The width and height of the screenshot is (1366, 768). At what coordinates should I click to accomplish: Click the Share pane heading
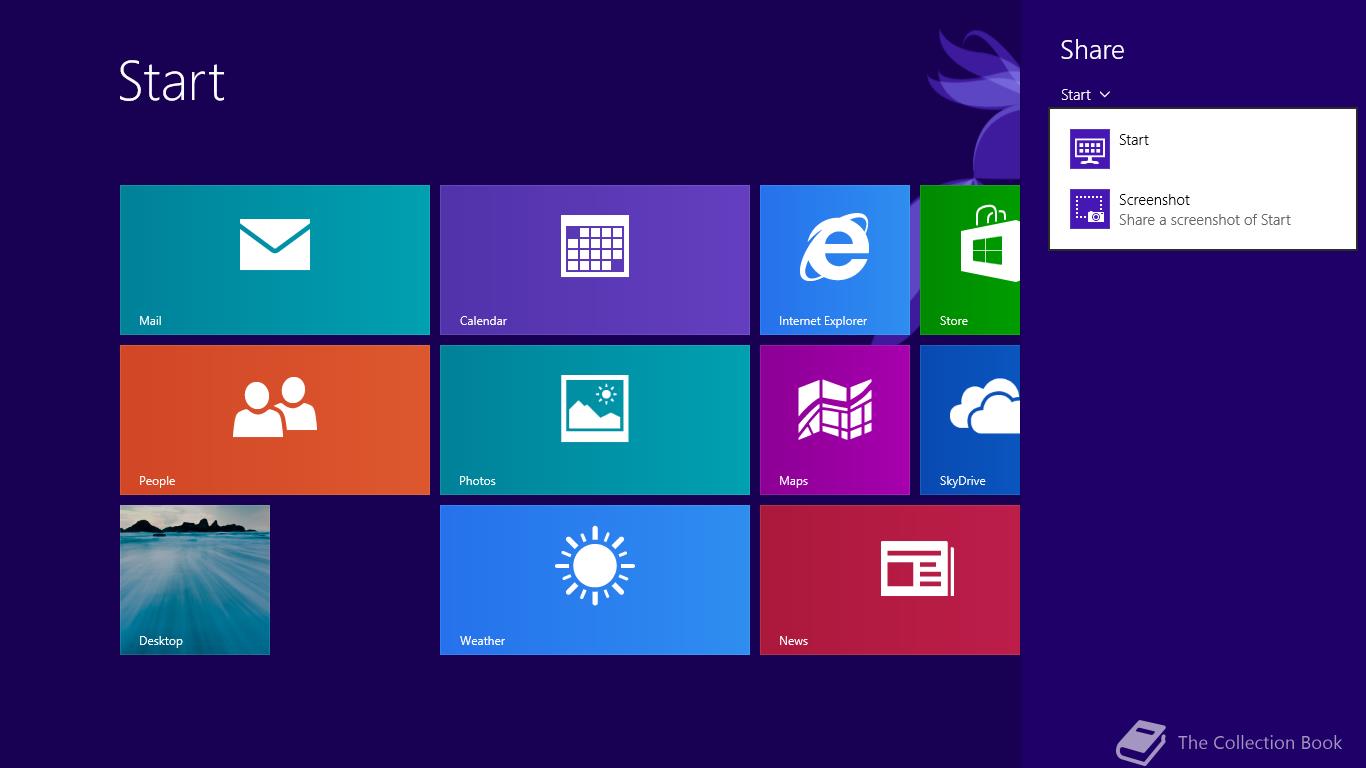point(1092,50)
